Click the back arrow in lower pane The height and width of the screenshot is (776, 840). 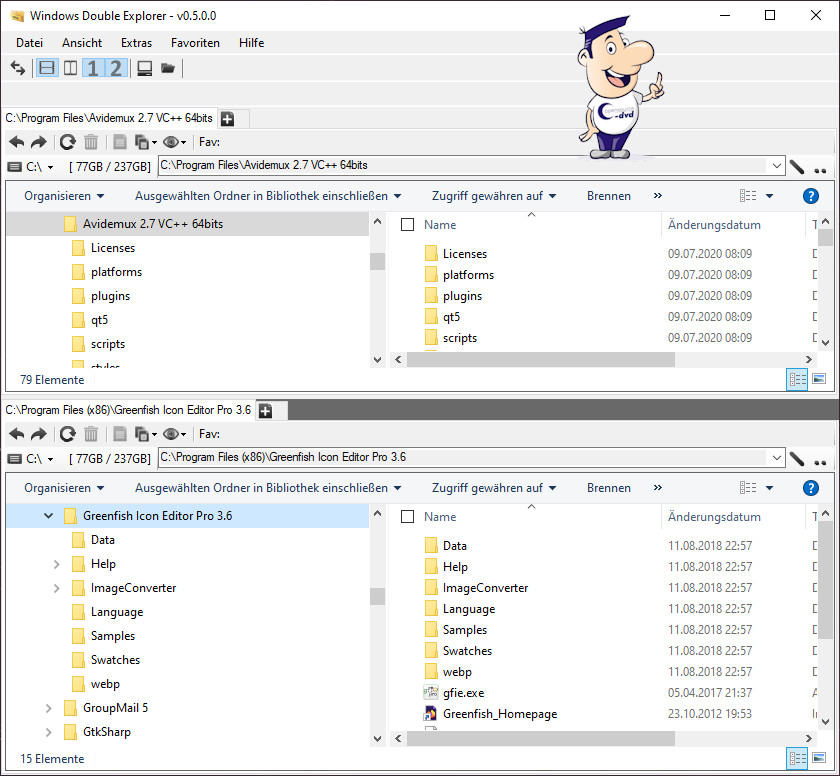[x=17, y=434]
